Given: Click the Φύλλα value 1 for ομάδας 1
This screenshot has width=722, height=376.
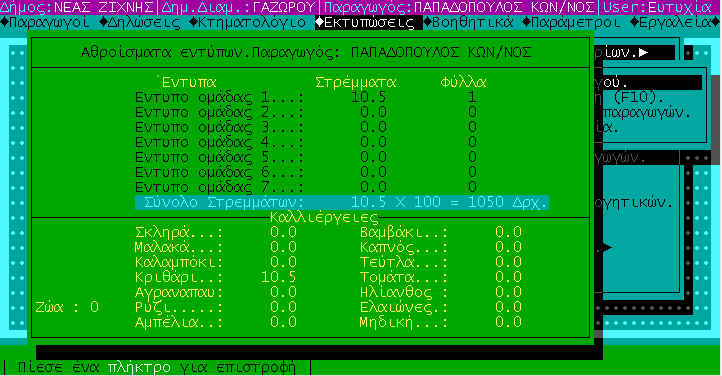Looking at the screenshot, I should [472, 98].
